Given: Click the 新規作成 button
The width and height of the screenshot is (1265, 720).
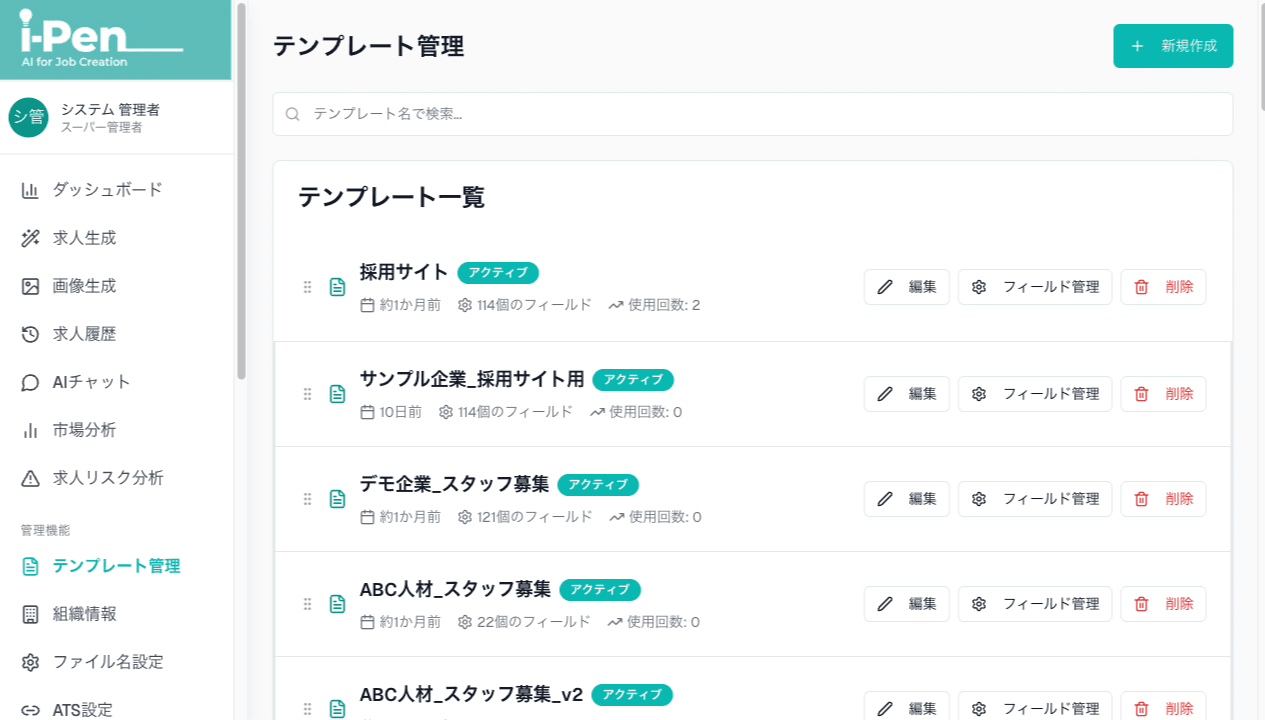Looking at the screenshot, I should (x=1172, y=46).
